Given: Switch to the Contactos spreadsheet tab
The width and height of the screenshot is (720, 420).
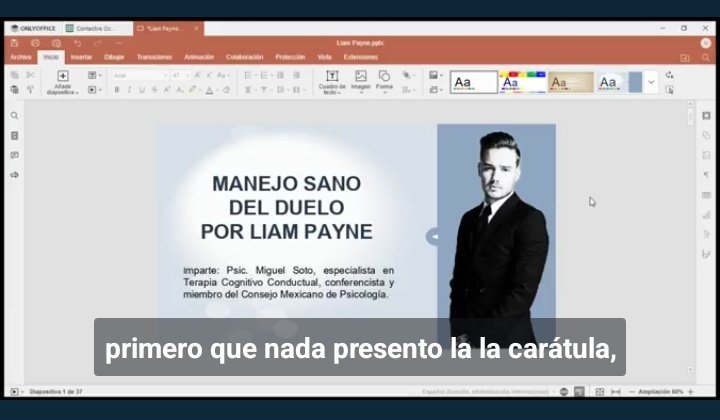Looking at the screenshot, I should (96, 28).
